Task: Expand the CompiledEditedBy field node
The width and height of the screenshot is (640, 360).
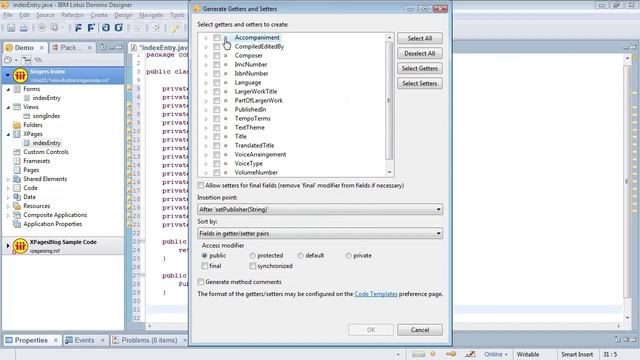Action: coord(206,47)
